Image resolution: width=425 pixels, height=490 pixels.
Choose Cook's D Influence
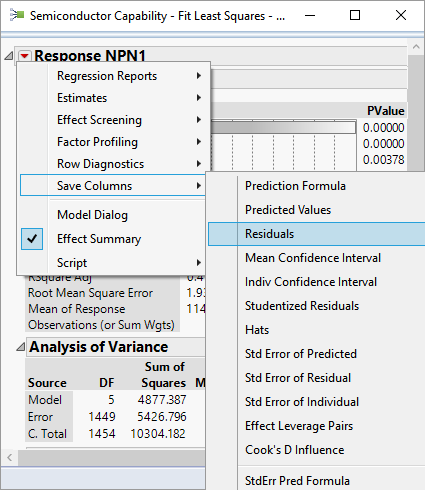(295, 450)
